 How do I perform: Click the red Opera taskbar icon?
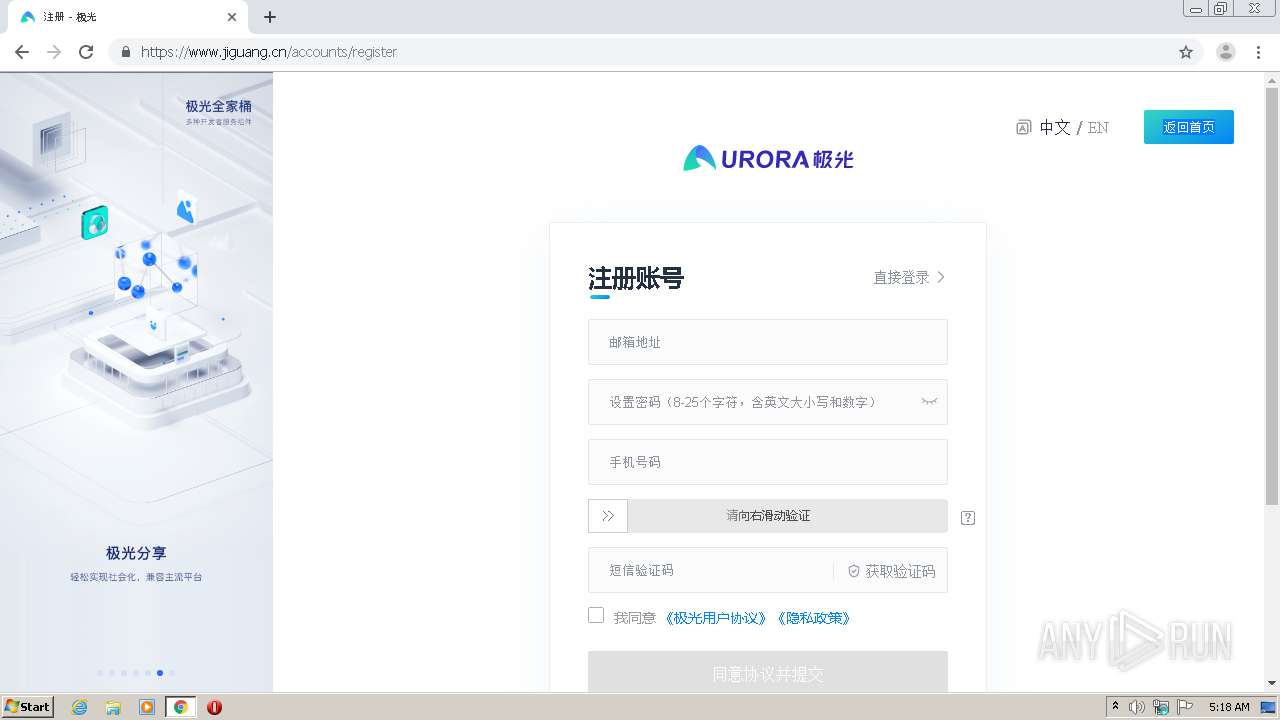pyautogui.click(x=214, y=707)
